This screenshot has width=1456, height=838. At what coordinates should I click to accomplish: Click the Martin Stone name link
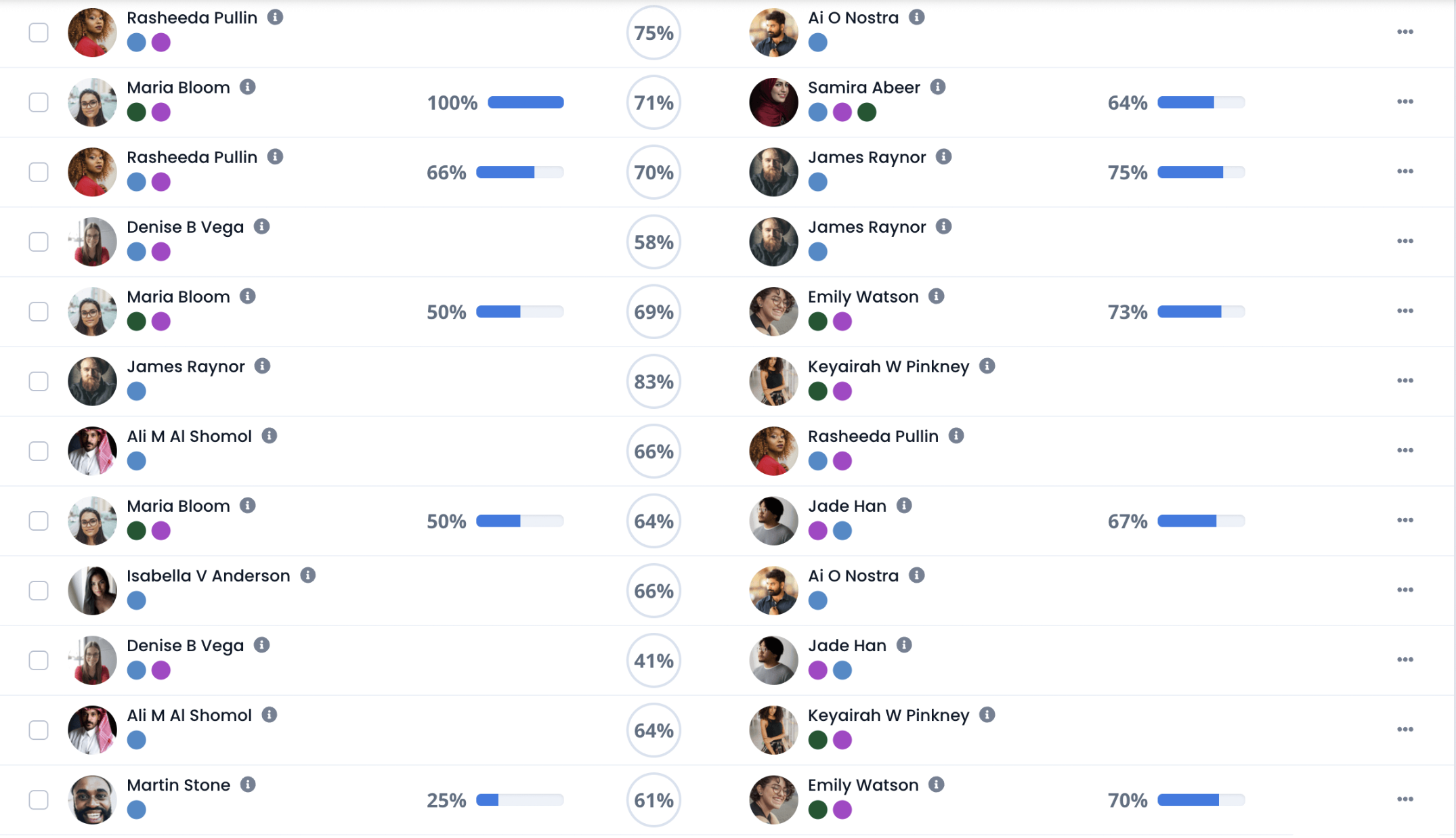[x=178, y=785]
